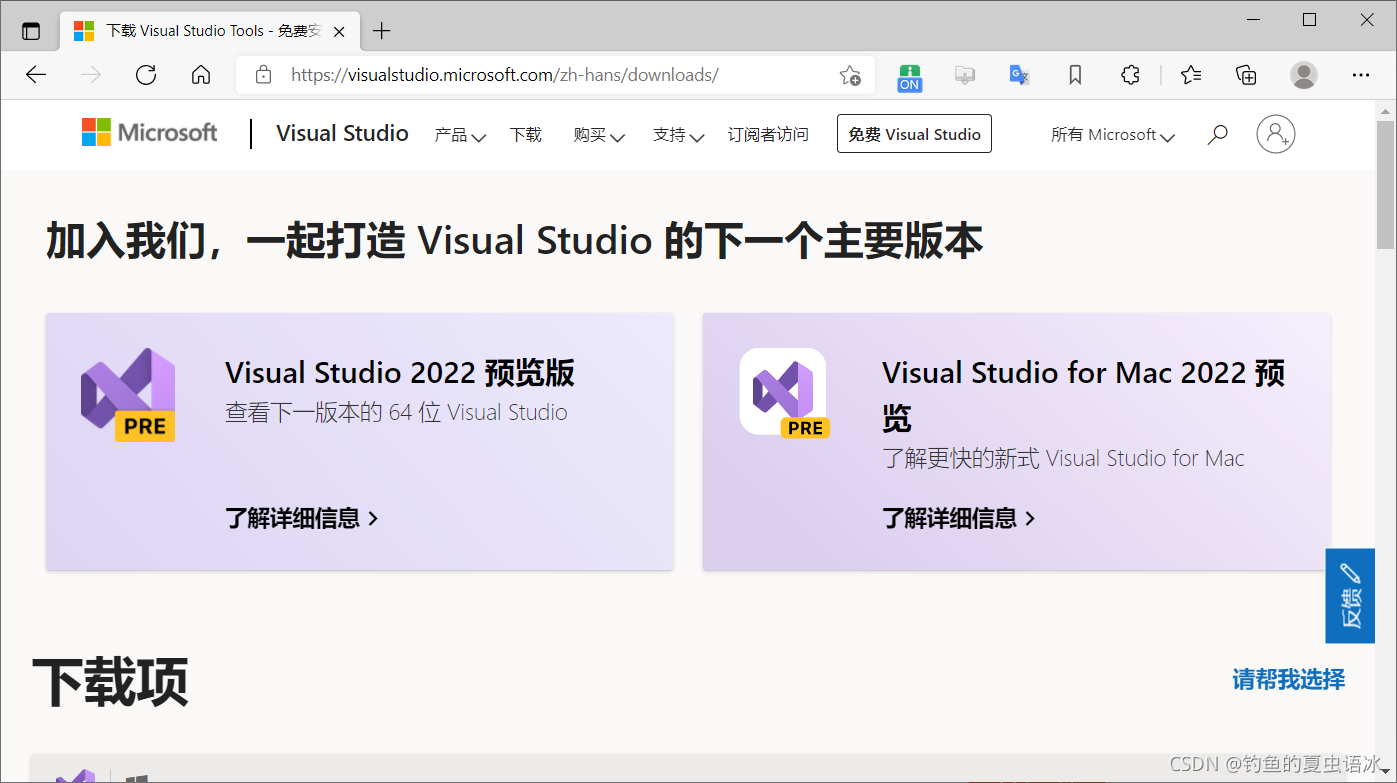Open the translate extension
Screen dimensions: 1397x783
point(1019,75)
